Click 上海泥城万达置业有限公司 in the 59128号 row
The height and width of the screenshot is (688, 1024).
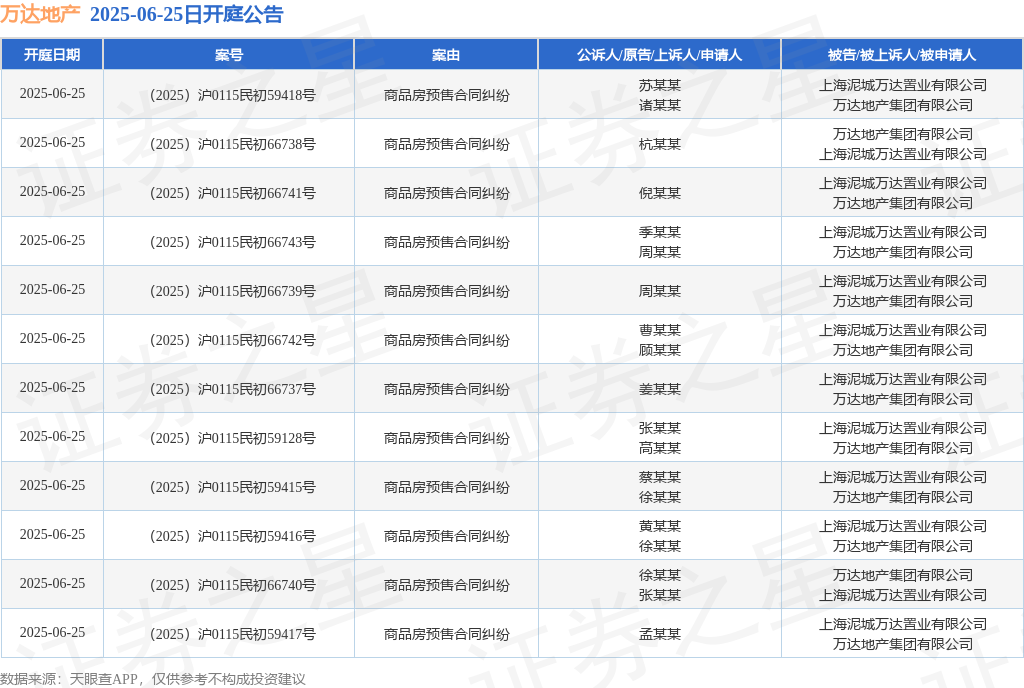[x=903, y=428]
